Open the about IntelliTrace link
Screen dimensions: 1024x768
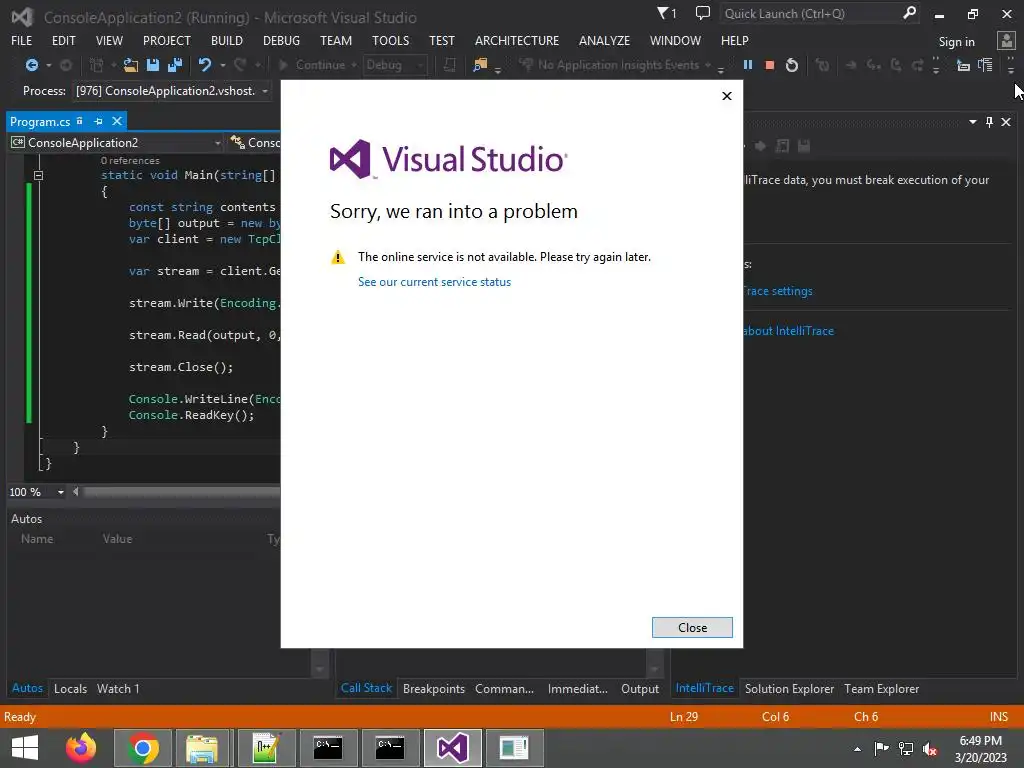pyautogui.click(x=788, y=331)
